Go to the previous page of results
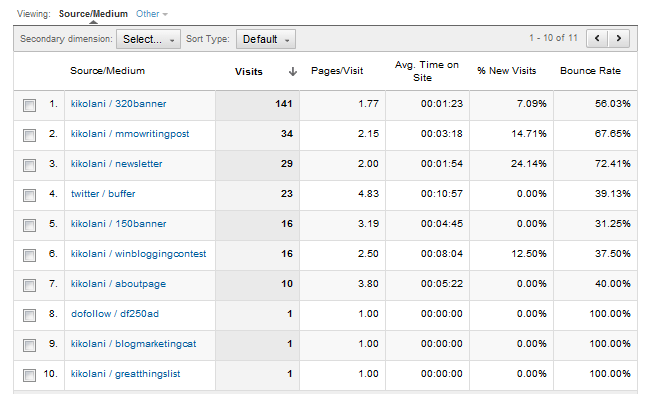 tap(599, 39)
